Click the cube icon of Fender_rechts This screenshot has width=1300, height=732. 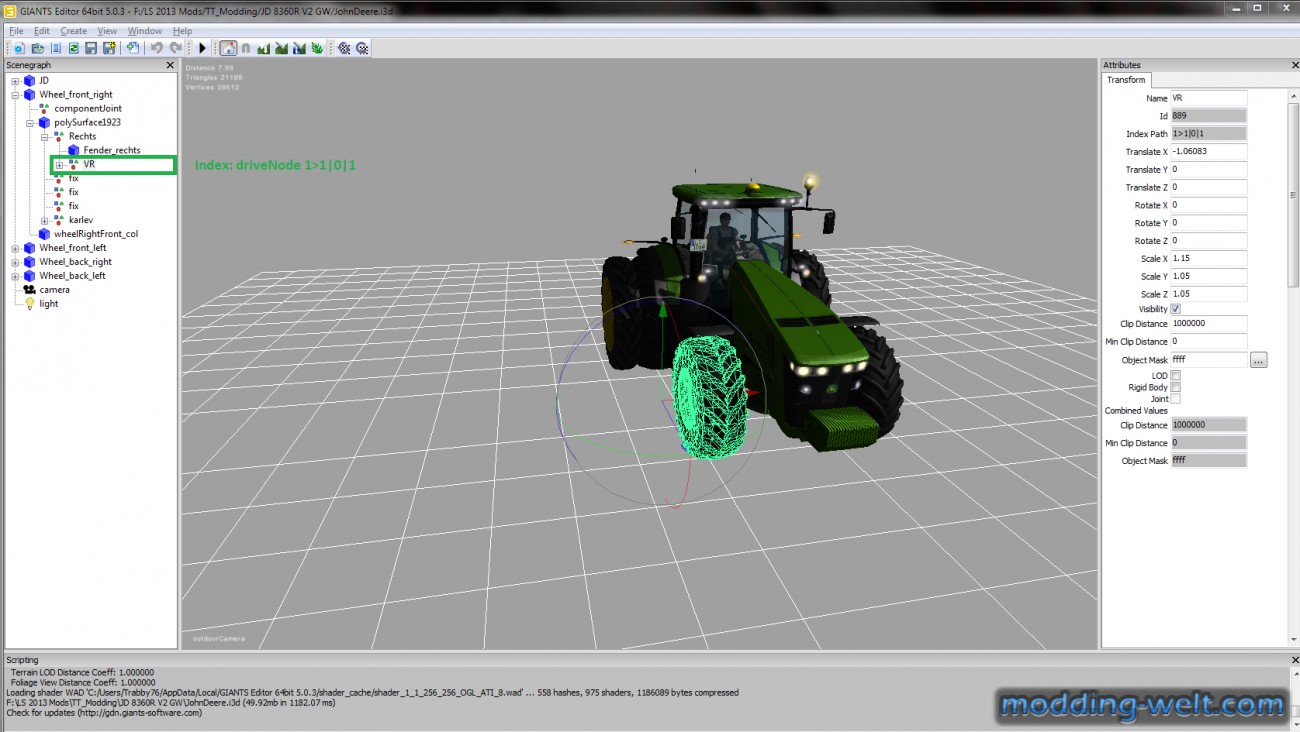tap(74, 151)
